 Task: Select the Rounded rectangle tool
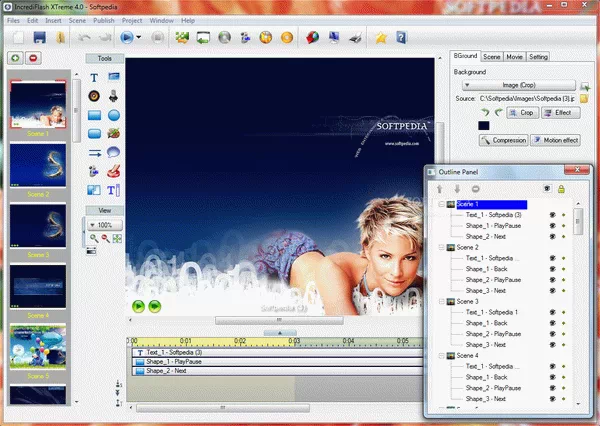(94, 134)
